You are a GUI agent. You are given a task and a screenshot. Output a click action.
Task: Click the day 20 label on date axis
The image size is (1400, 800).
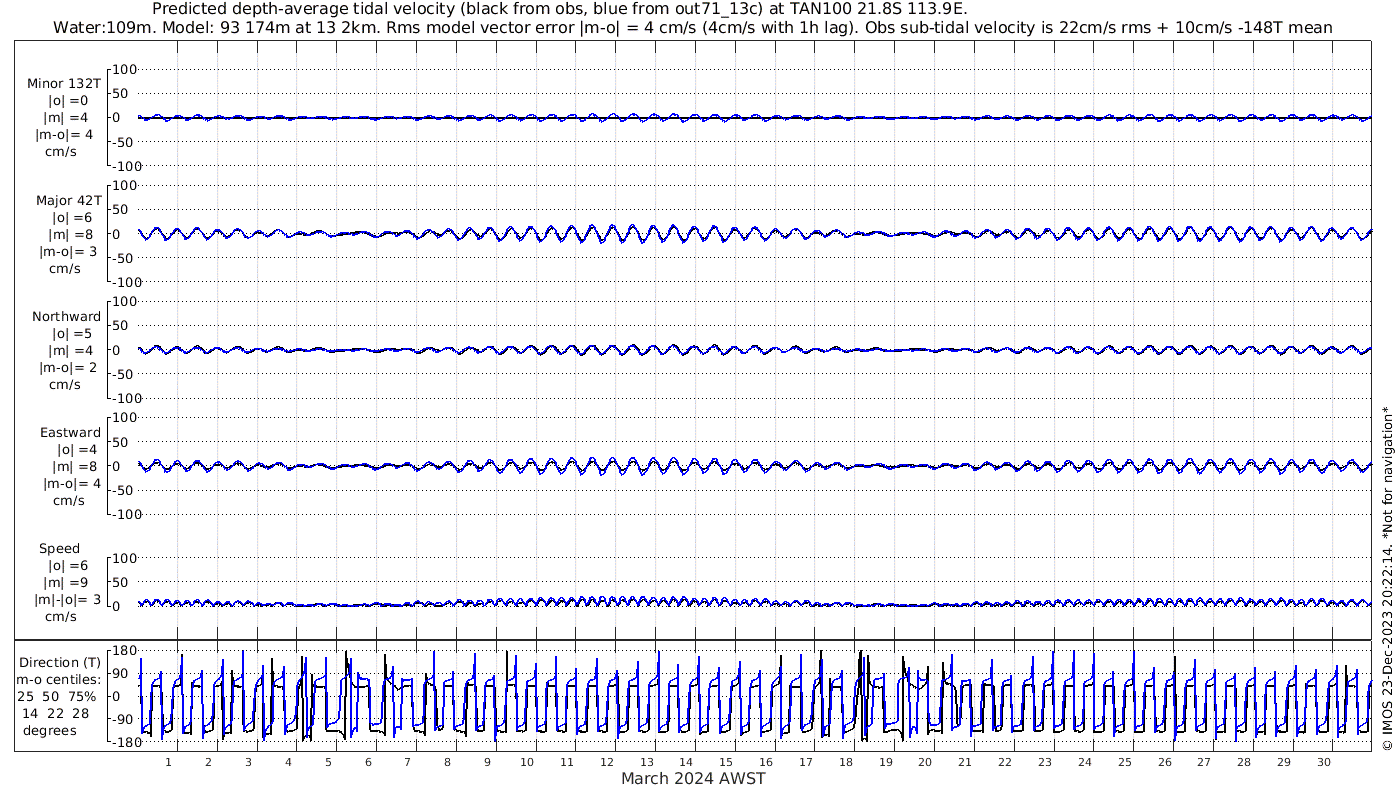pyautogui.click(x=925, y=762)
